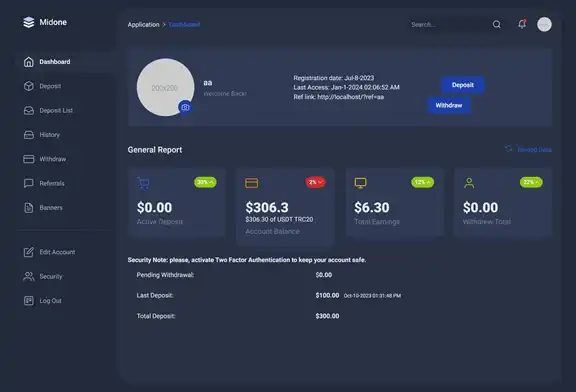Open History from the sidebar
This screenshot has height=392, width=576.
[50, 135]
